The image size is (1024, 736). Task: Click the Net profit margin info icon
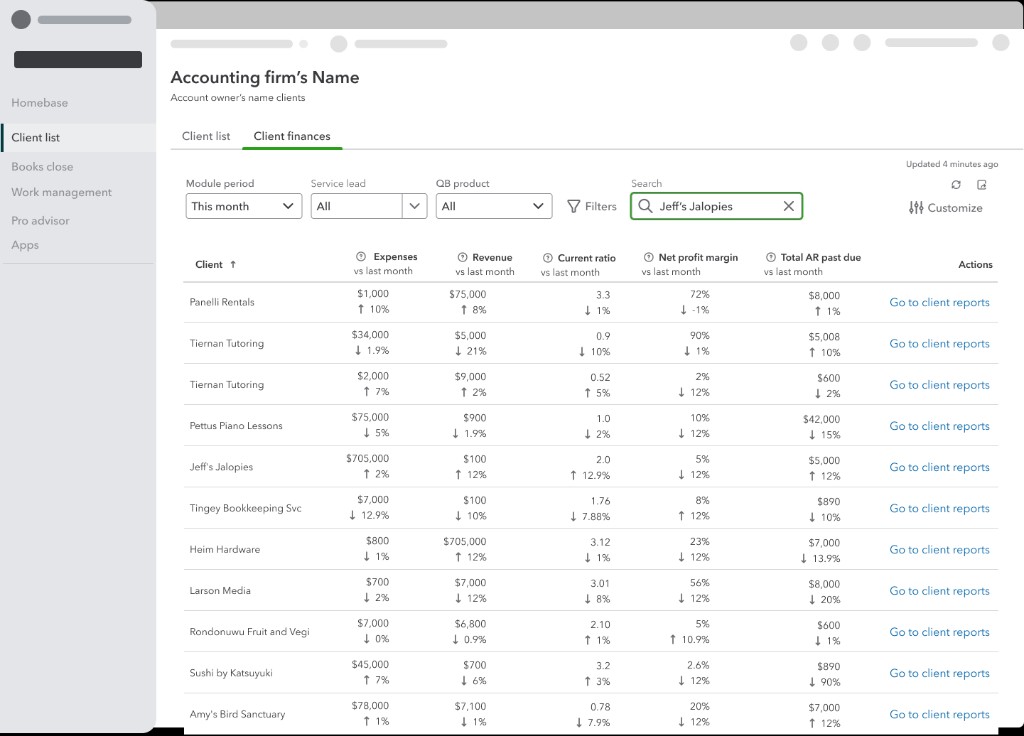tap(648, 257)
